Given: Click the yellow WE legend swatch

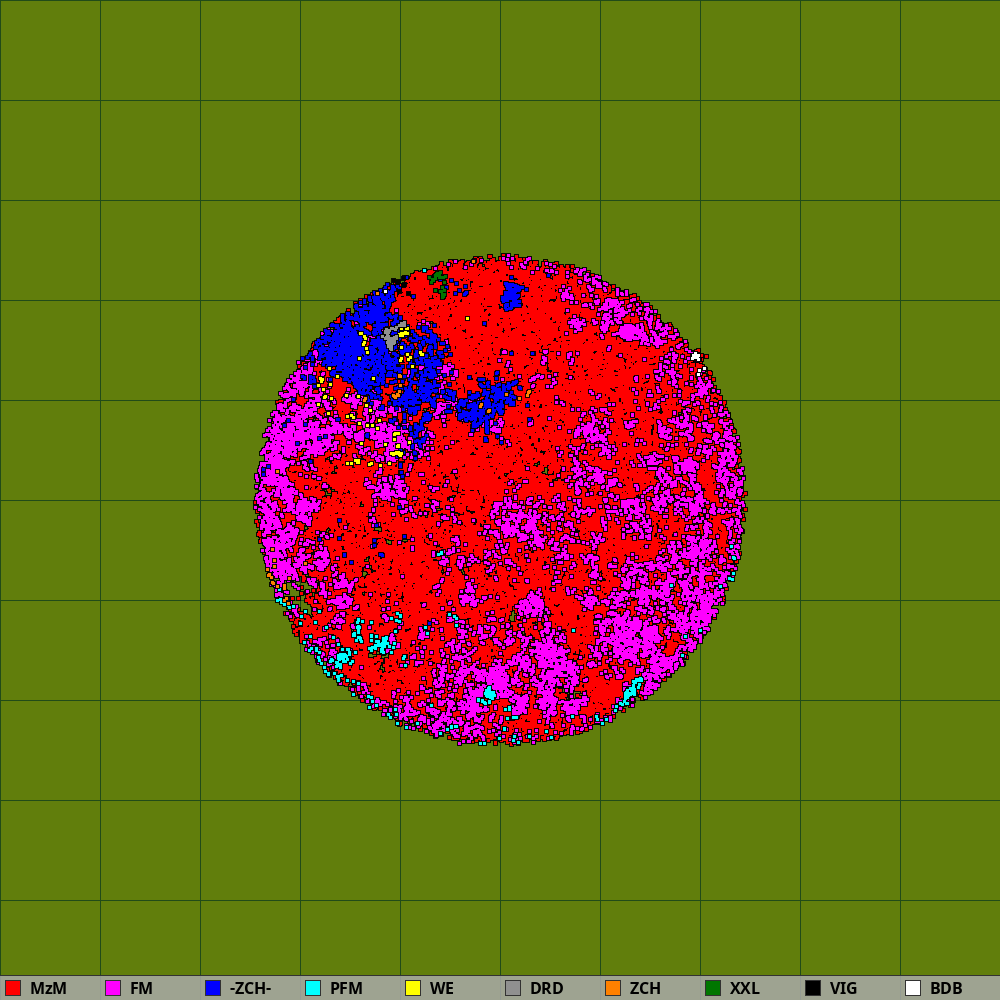Looking at the screenshot, I should coord(413,988).
